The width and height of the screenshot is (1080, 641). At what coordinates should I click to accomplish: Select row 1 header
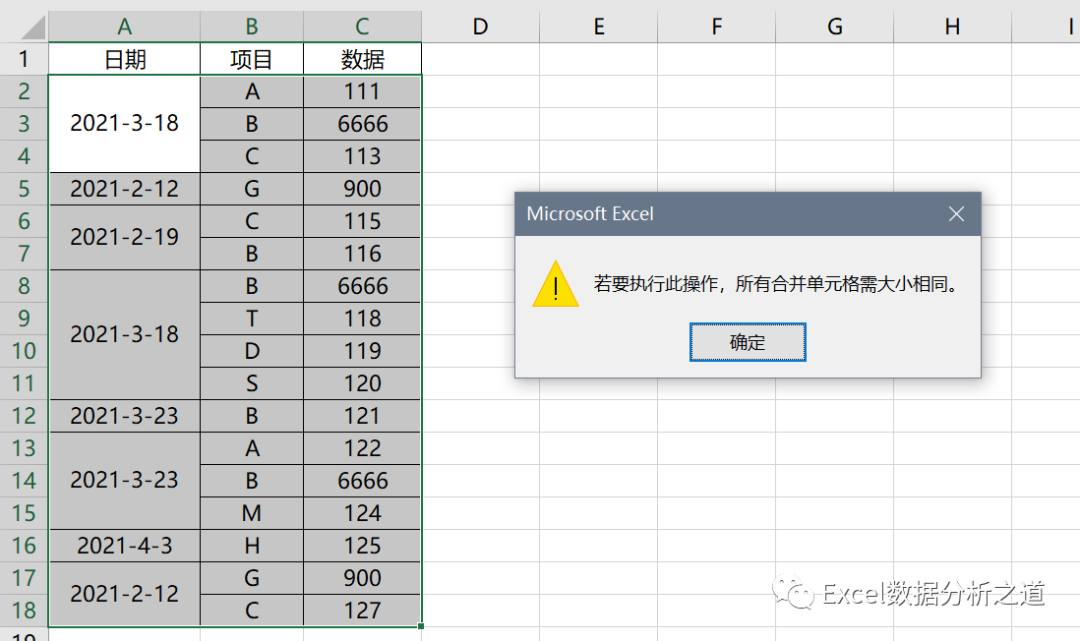pos(23,59)
